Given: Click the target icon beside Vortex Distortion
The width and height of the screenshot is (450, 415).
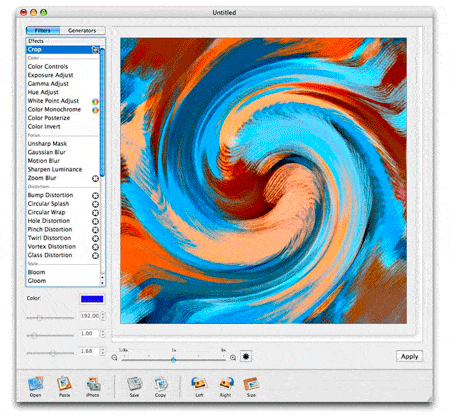Looking at the screenshot, I should [x=95, y=247].
